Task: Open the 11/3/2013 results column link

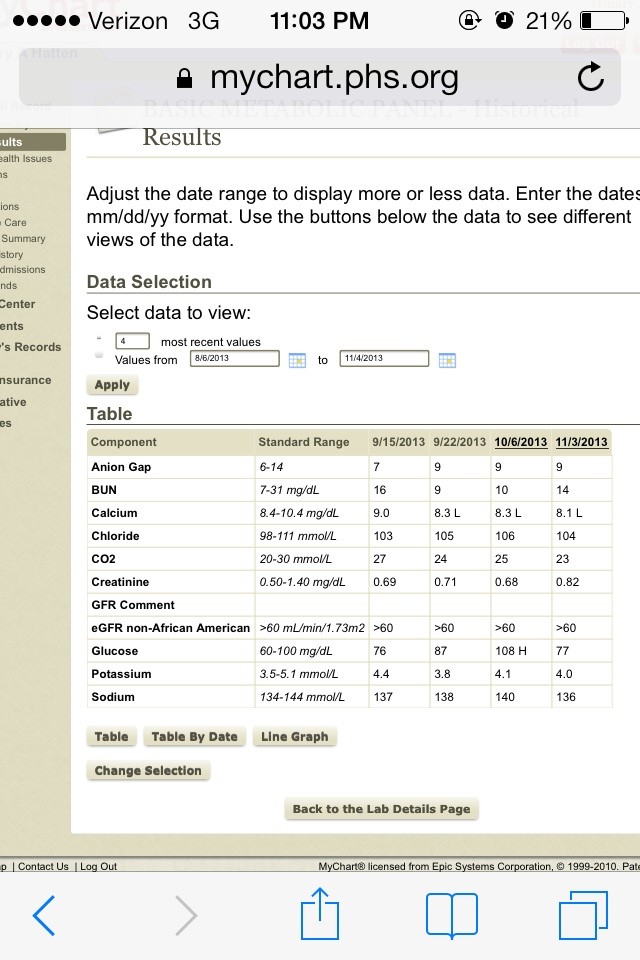Action: 581,442
